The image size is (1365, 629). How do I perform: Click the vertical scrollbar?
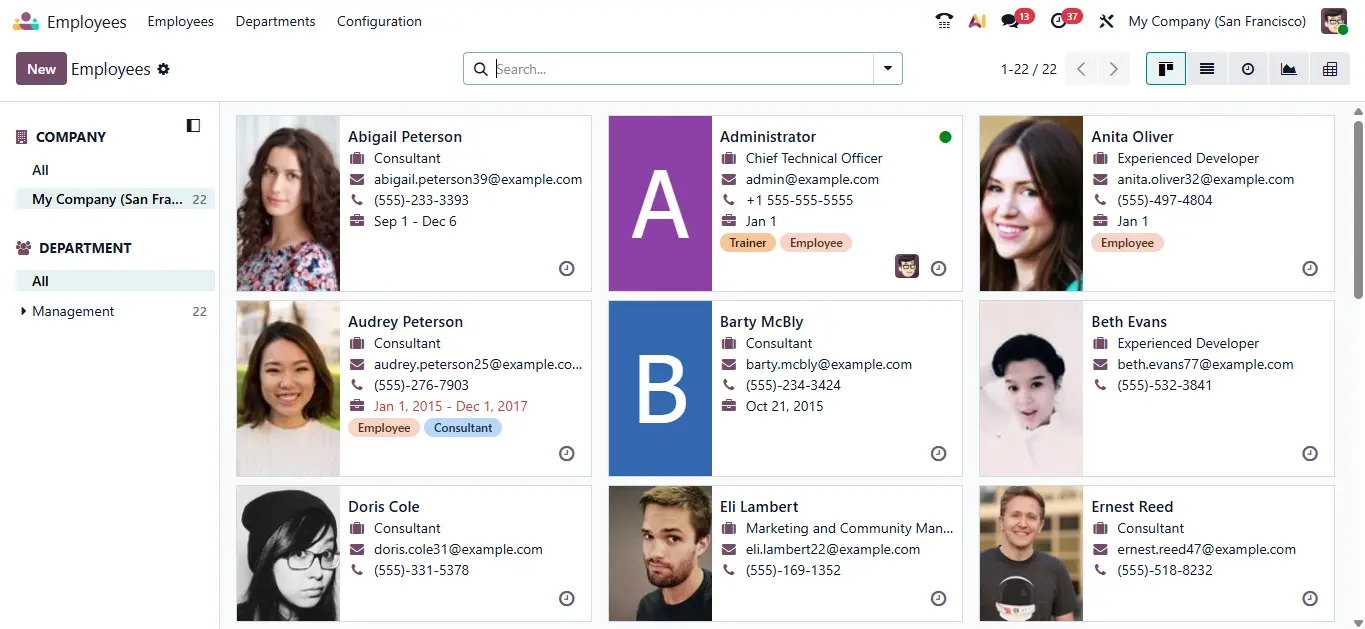1358,210
